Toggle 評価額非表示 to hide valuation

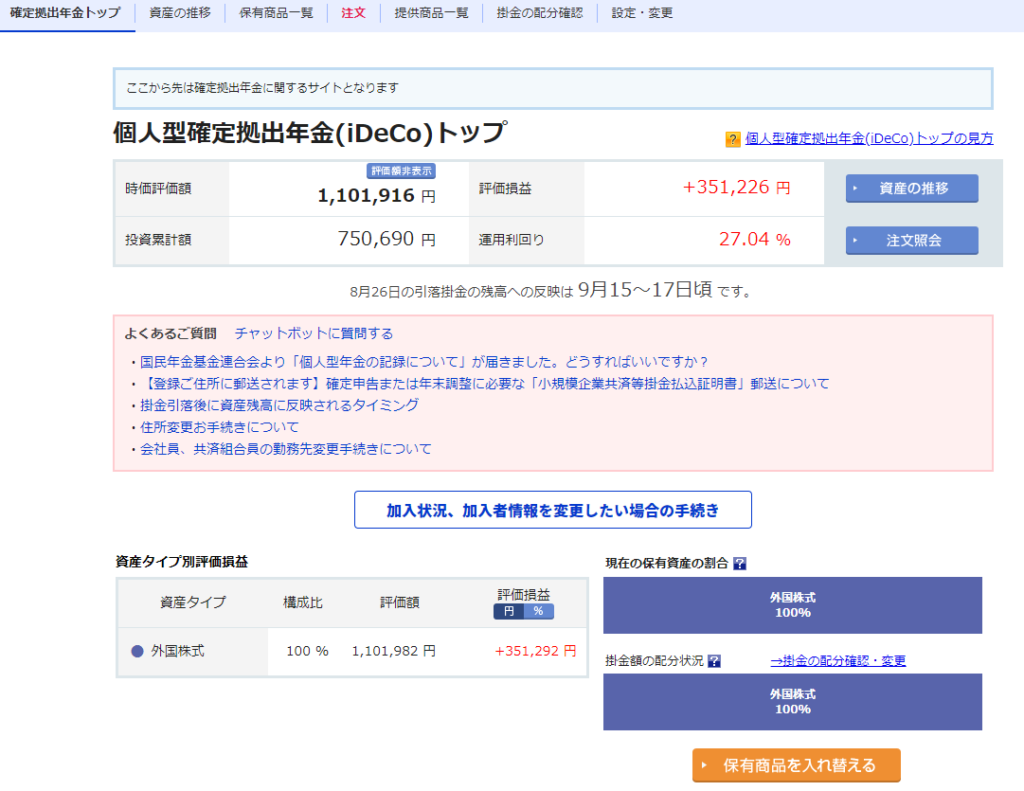402,171
